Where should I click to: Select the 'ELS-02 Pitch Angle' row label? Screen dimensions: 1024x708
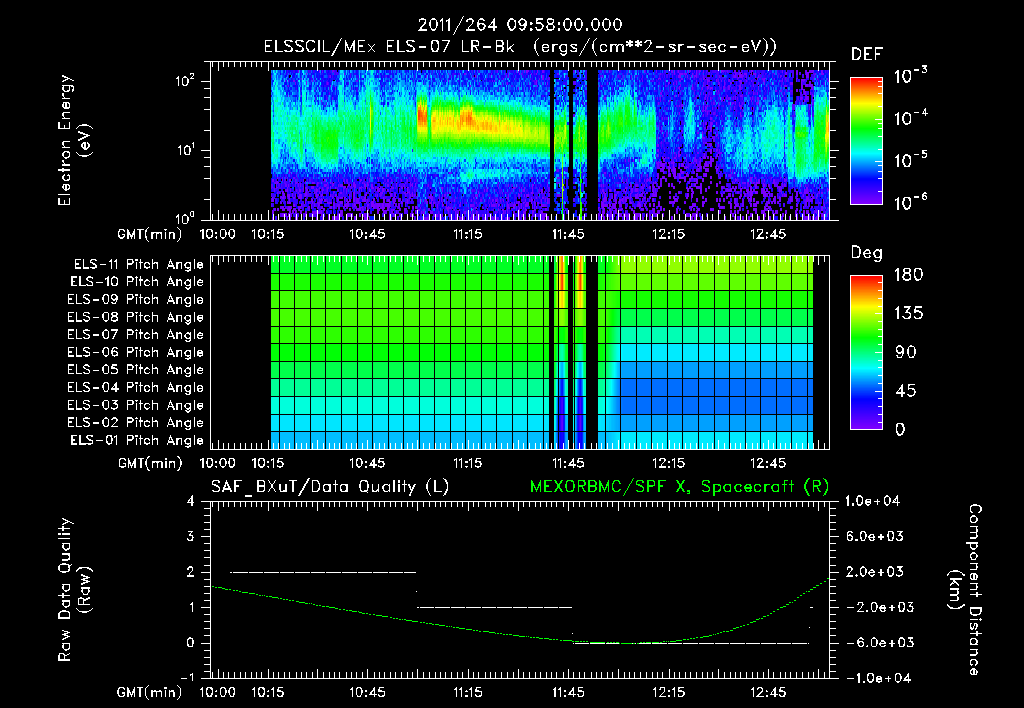coord(136,423)
